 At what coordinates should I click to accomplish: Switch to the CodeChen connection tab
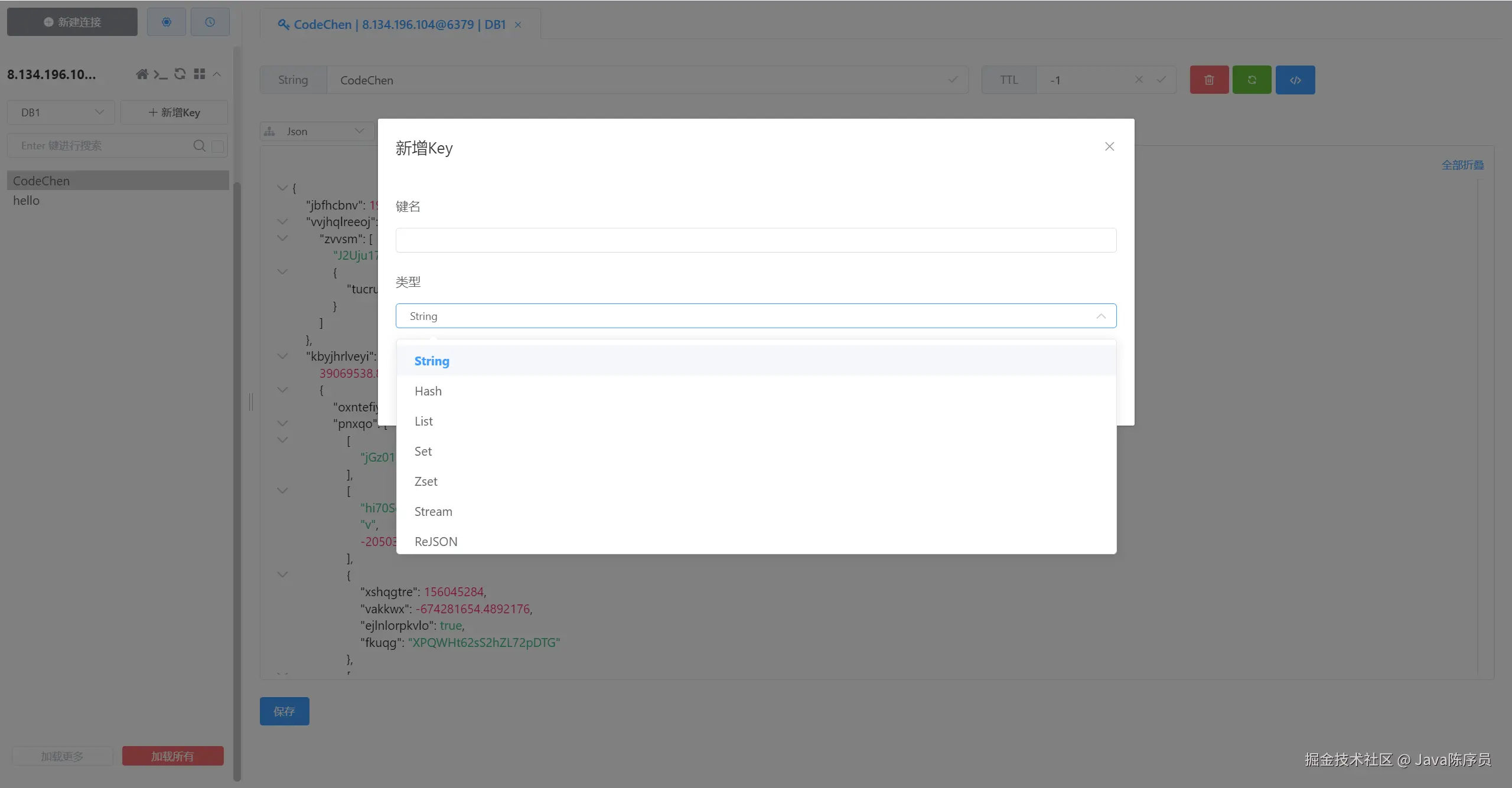click(393, 25)
